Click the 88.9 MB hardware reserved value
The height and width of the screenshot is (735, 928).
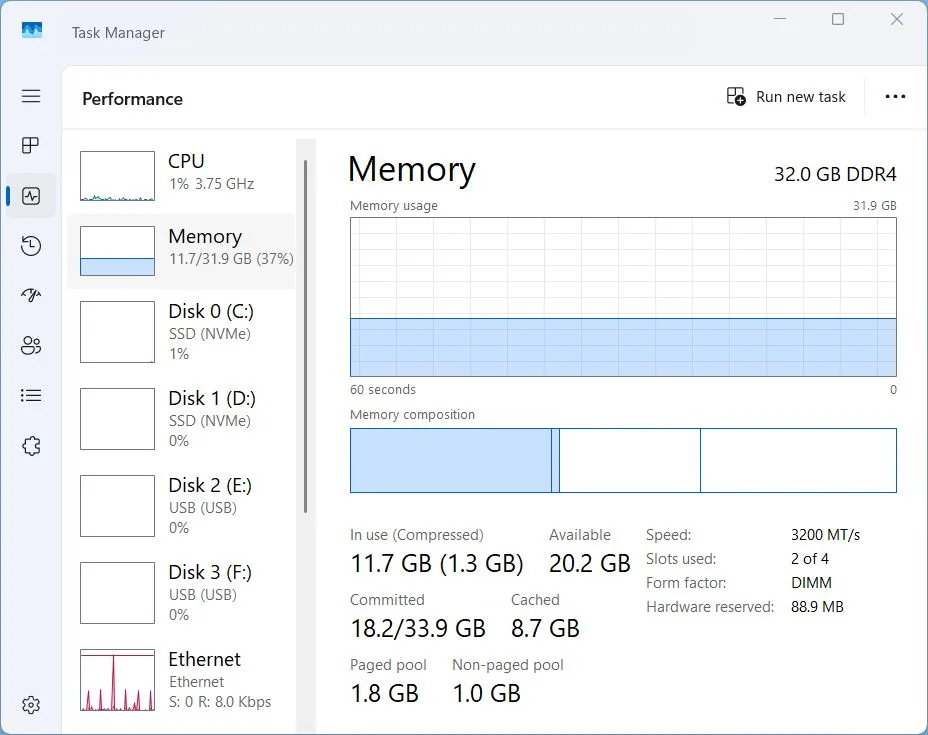pyautogui.click(x=817, y=607)
